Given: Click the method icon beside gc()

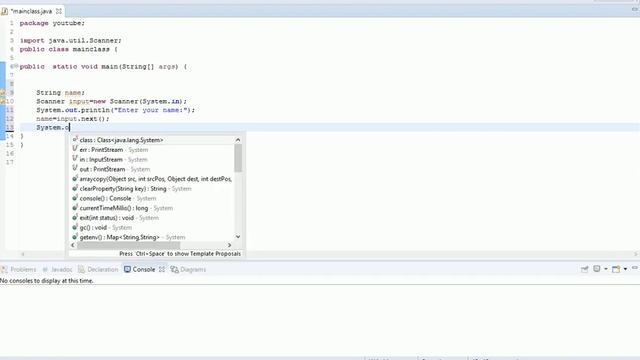Looking at the screenshot, I should tap(75, 227).
